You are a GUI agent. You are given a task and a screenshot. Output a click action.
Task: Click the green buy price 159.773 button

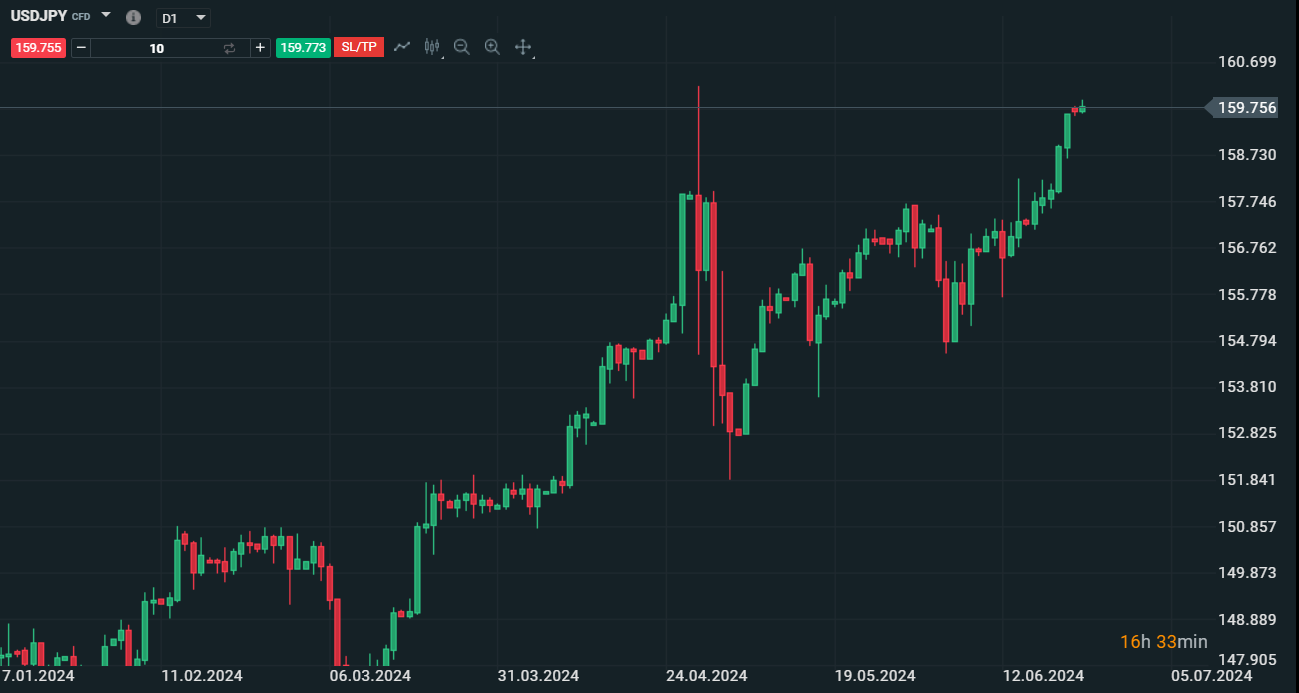click(x=303, y=48)
